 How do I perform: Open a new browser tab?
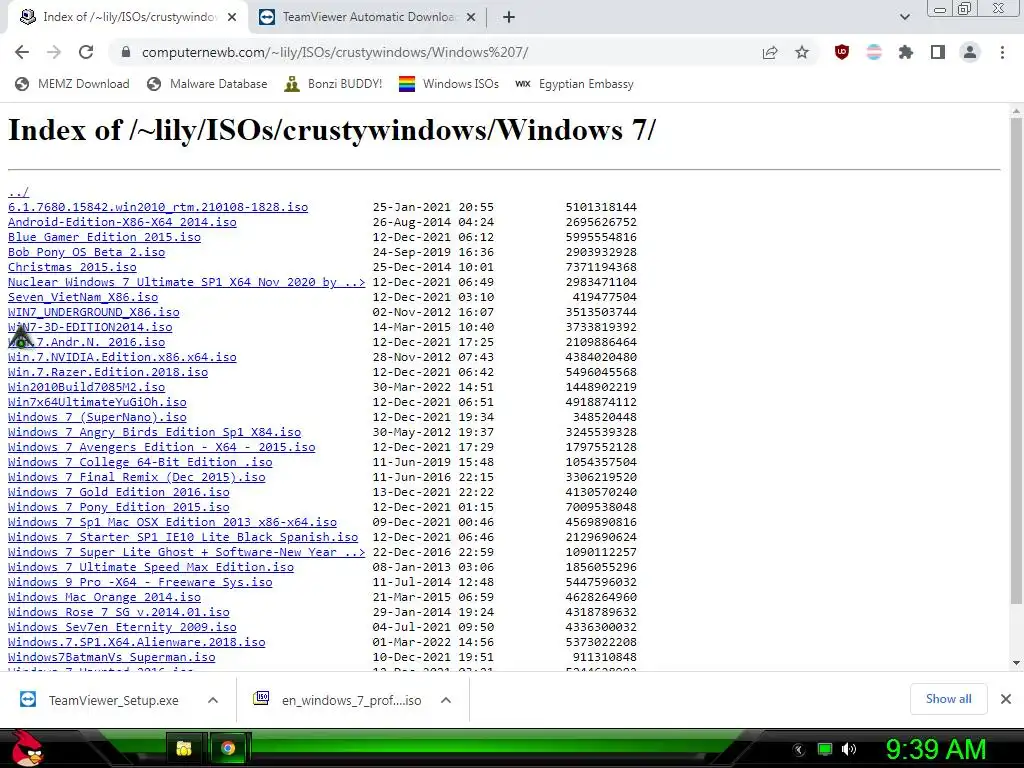[509, 18]
